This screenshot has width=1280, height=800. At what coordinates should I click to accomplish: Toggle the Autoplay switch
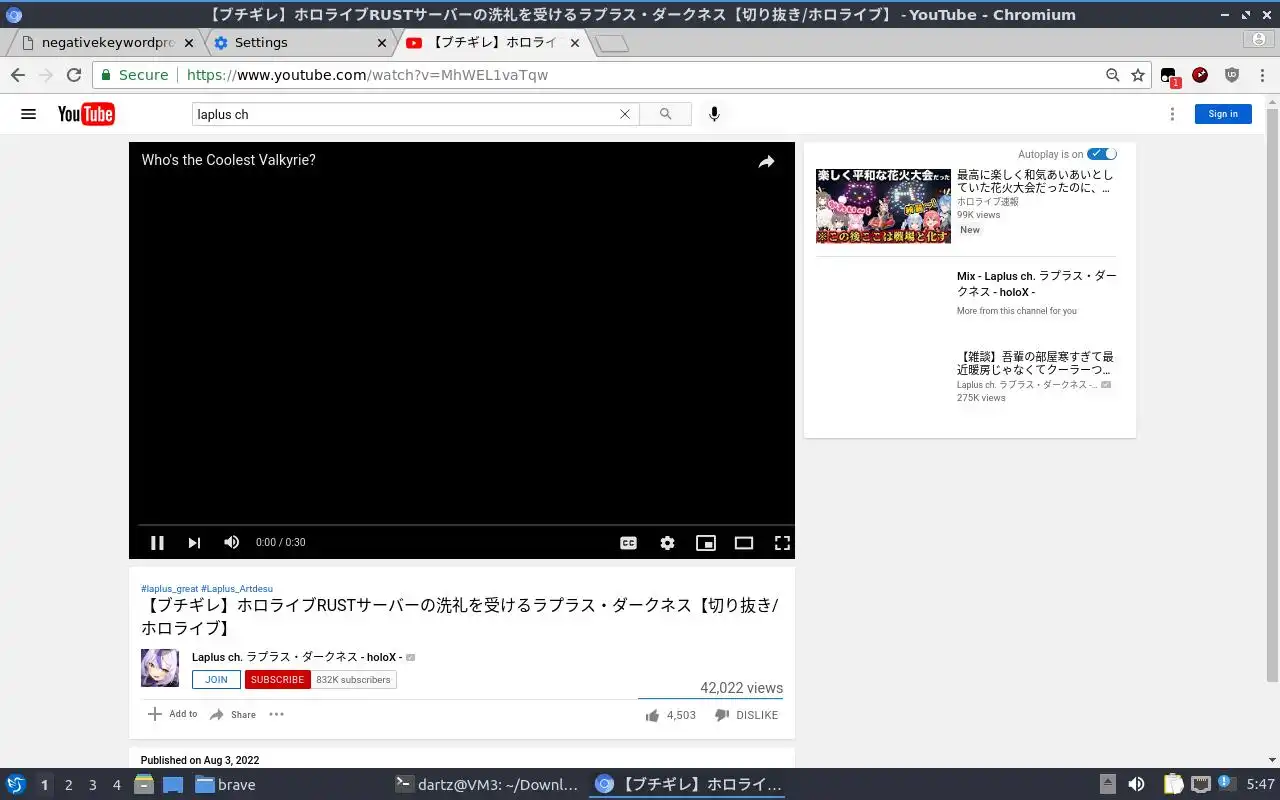click(x=1102, y=154)
